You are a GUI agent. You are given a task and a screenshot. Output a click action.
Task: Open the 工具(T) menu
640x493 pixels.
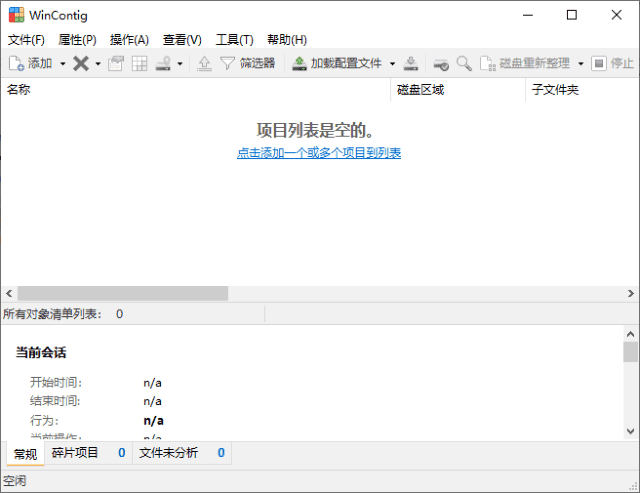click(x=234, y=40)
